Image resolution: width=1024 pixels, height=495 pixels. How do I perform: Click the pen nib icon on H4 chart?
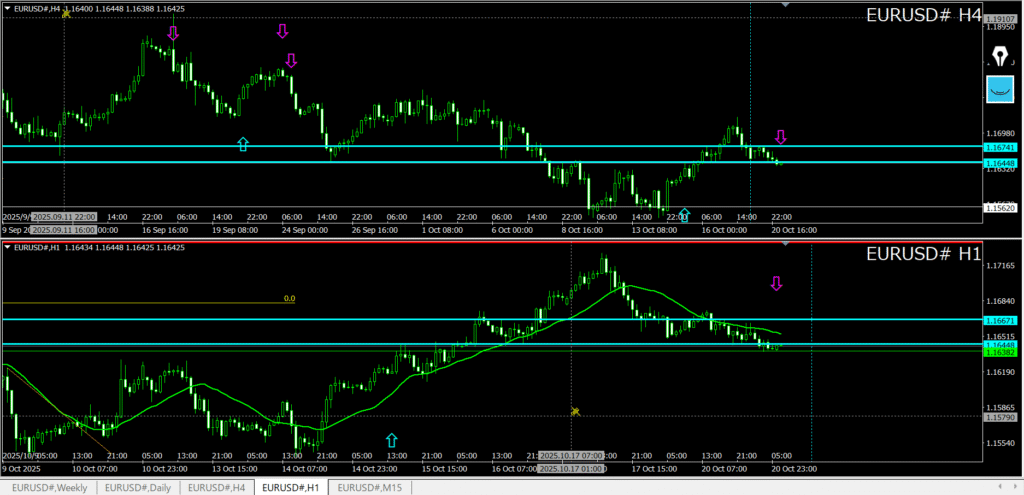(999, 54)
